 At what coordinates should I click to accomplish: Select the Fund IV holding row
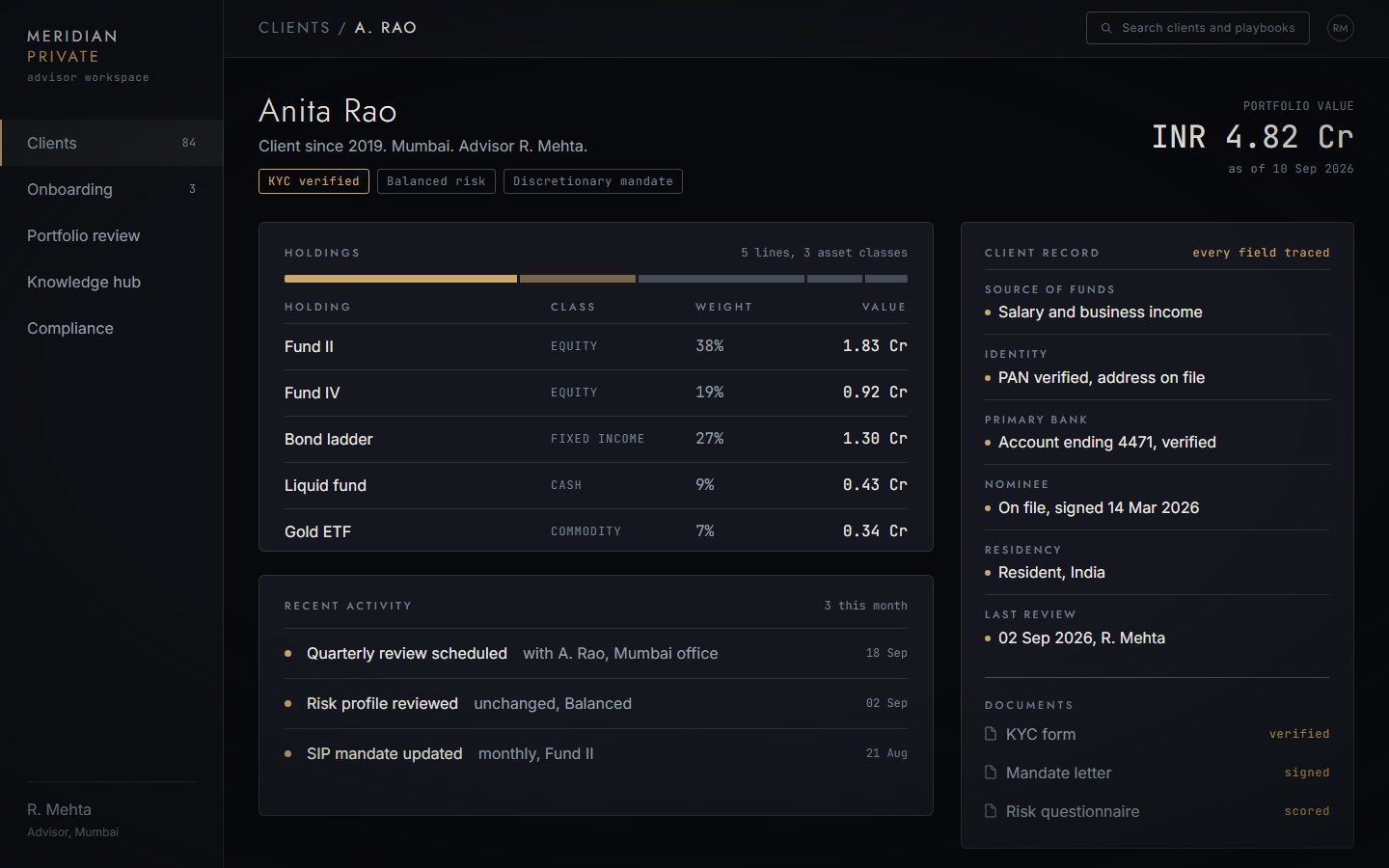coord(596,393)
